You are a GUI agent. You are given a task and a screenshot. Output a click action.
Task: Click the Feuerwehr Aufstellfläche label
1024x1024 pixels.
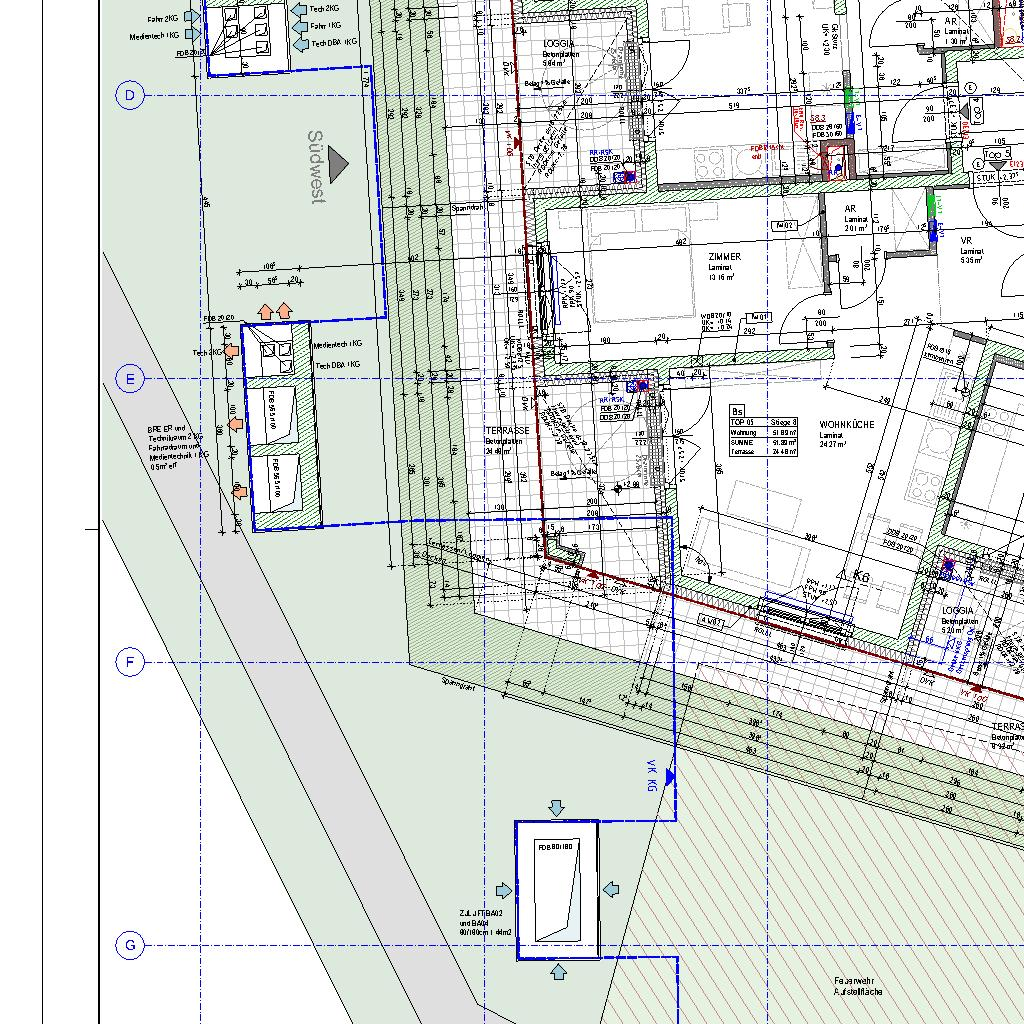[x=857, y=986]
